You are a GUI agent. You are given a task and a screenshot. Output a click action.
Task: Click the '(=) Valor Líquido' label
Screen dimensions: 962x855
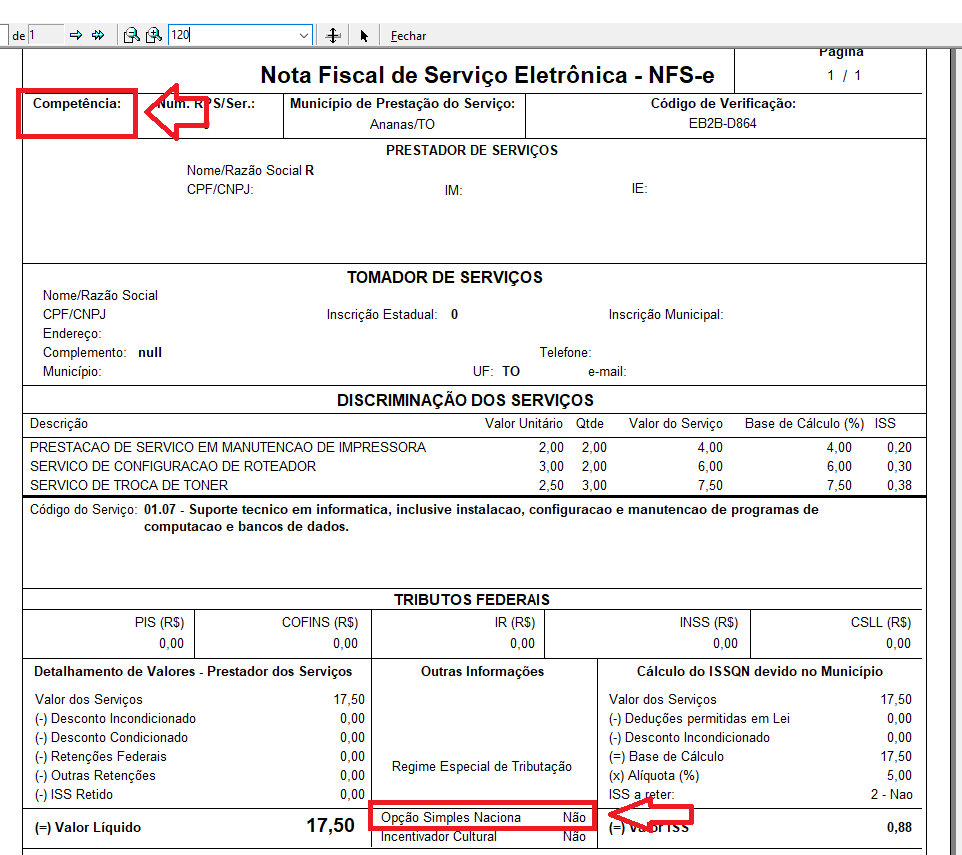pos(88,827)
